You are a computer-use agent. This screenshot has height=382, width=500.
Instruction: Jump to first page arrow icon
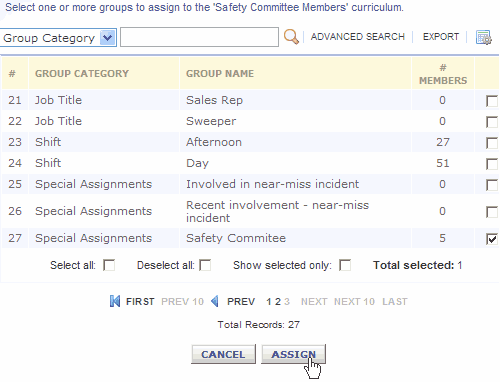tap(115, 301)
